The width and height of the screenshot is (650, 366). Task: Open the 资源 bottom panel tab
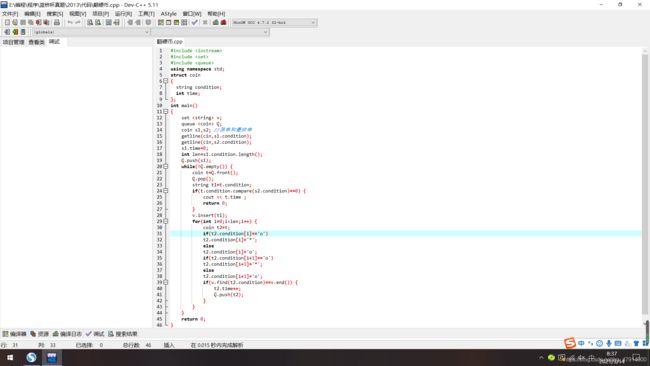pos(39,334)
